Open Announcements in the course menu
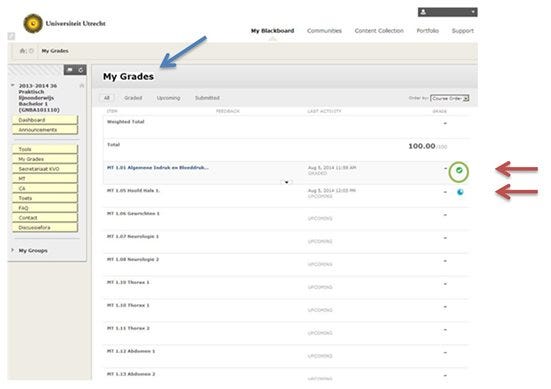Screen dimensions: 551x389 [x=45, y=130]
